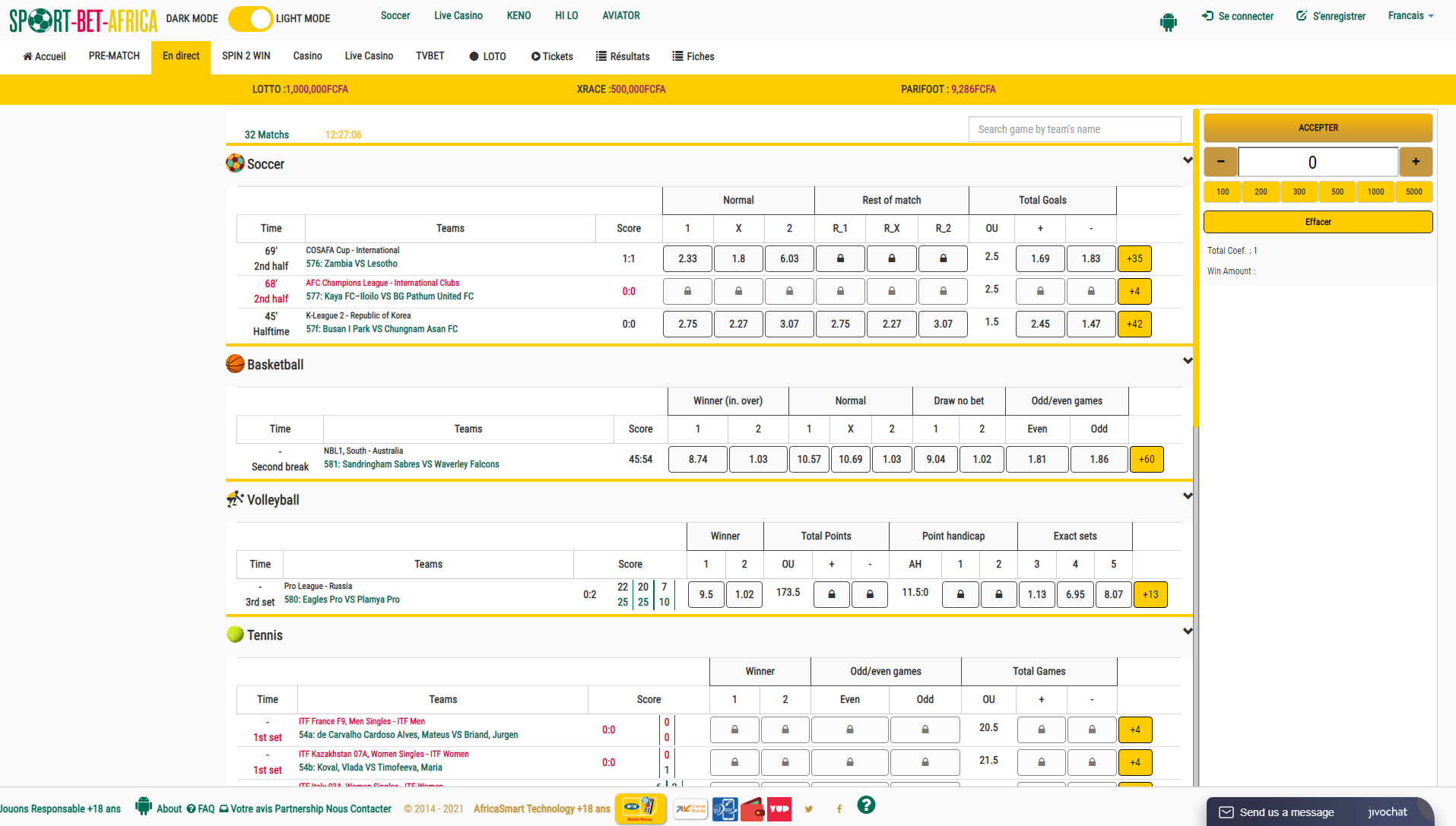Toggle the Dark Mode / Light Mode switch
Screen dimensions: 1456x826
(x=250, y=18)
